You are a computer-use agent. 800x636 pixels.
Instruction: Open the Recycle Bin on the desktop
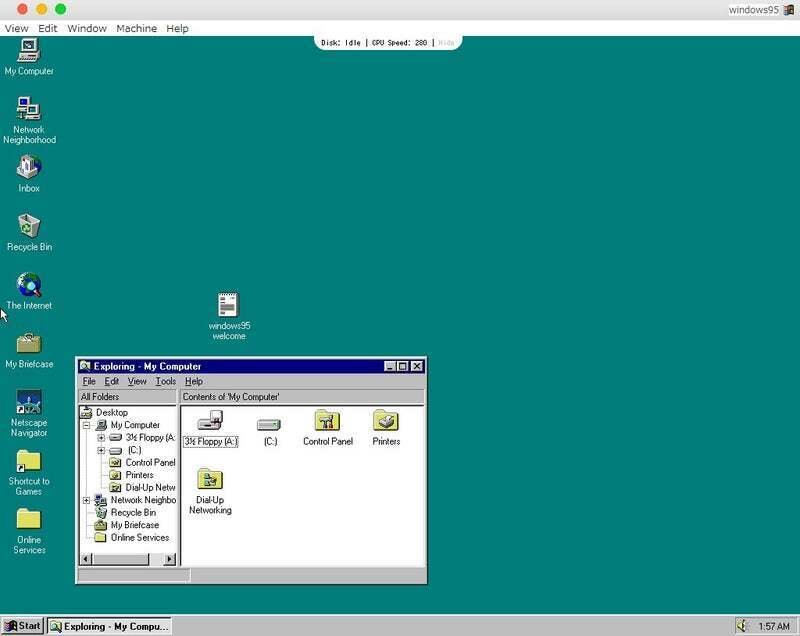(x=27, y=223)
